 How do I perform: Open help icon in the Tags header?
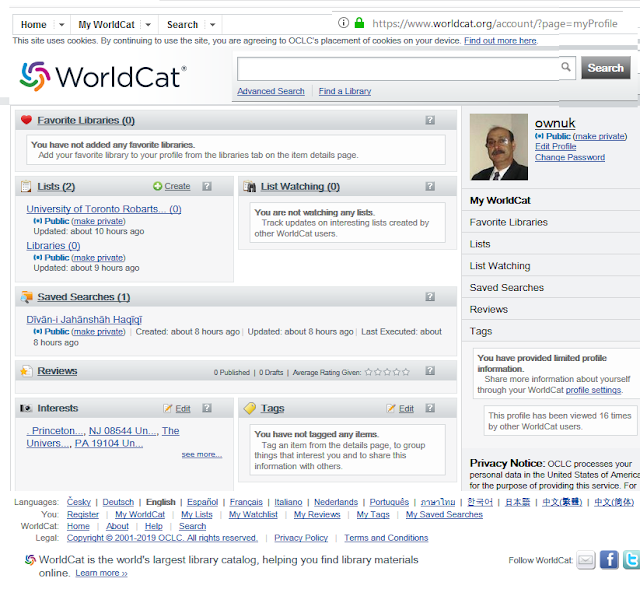click(x=430, y=408)
